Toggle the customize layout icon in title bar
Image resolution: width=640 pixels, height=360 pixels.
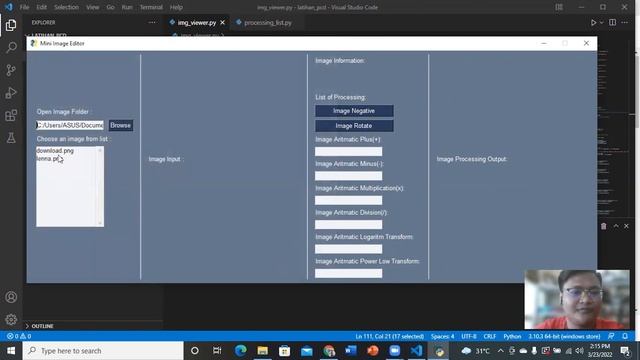559,7
